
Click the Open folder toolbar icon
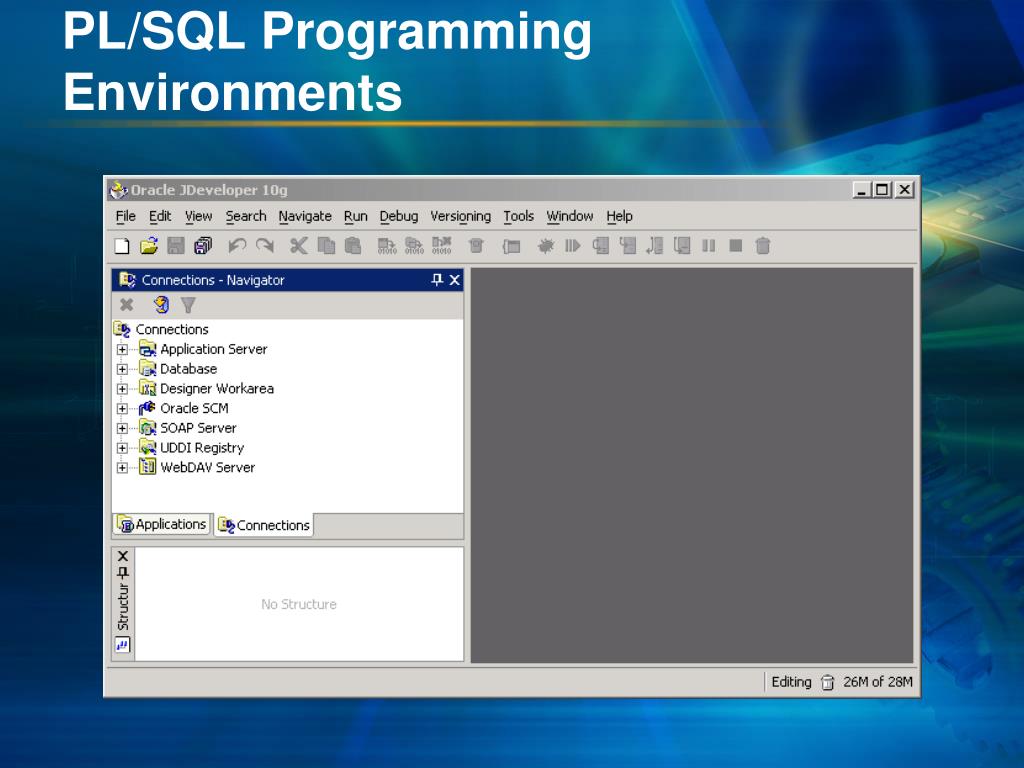149,246
